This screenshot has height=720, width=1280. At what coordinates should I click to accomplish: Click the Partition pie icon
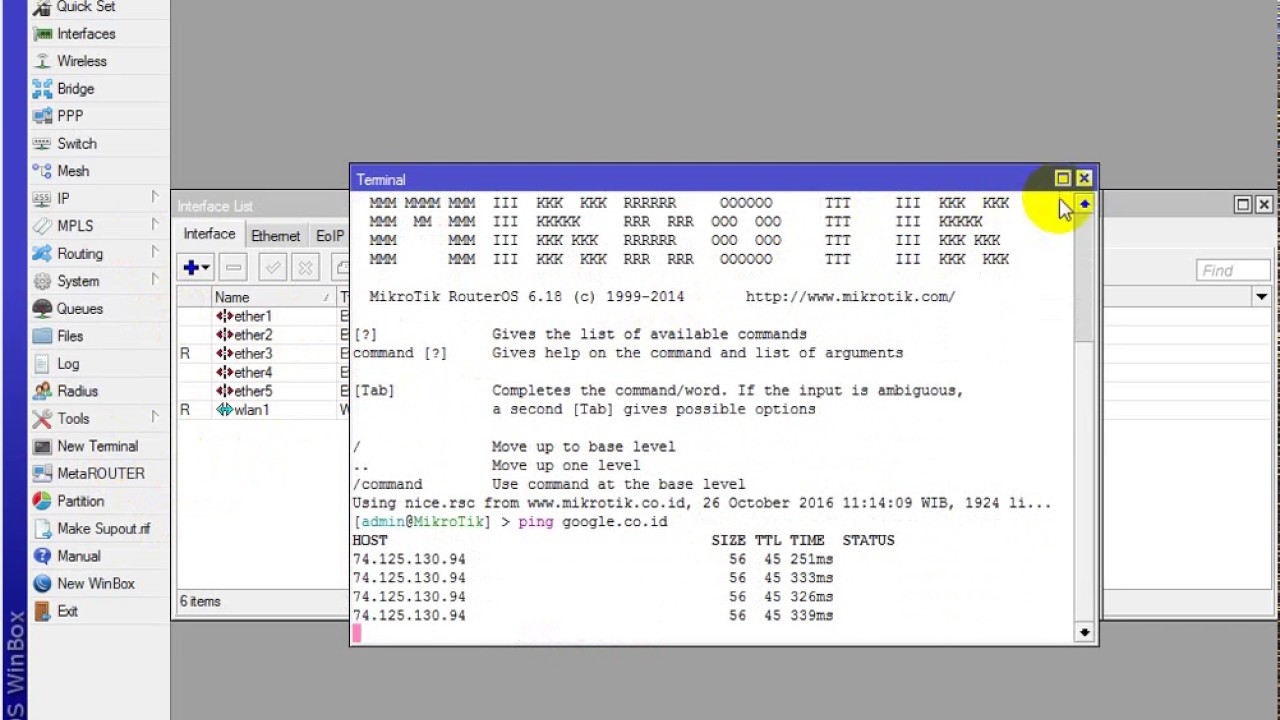(x=41, y=501)
